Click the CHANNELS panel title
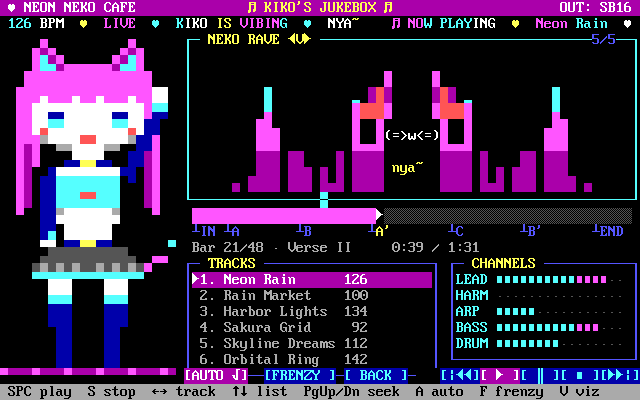Image resolution: width=640 pixels, height=400 pixels. [504, 263]
